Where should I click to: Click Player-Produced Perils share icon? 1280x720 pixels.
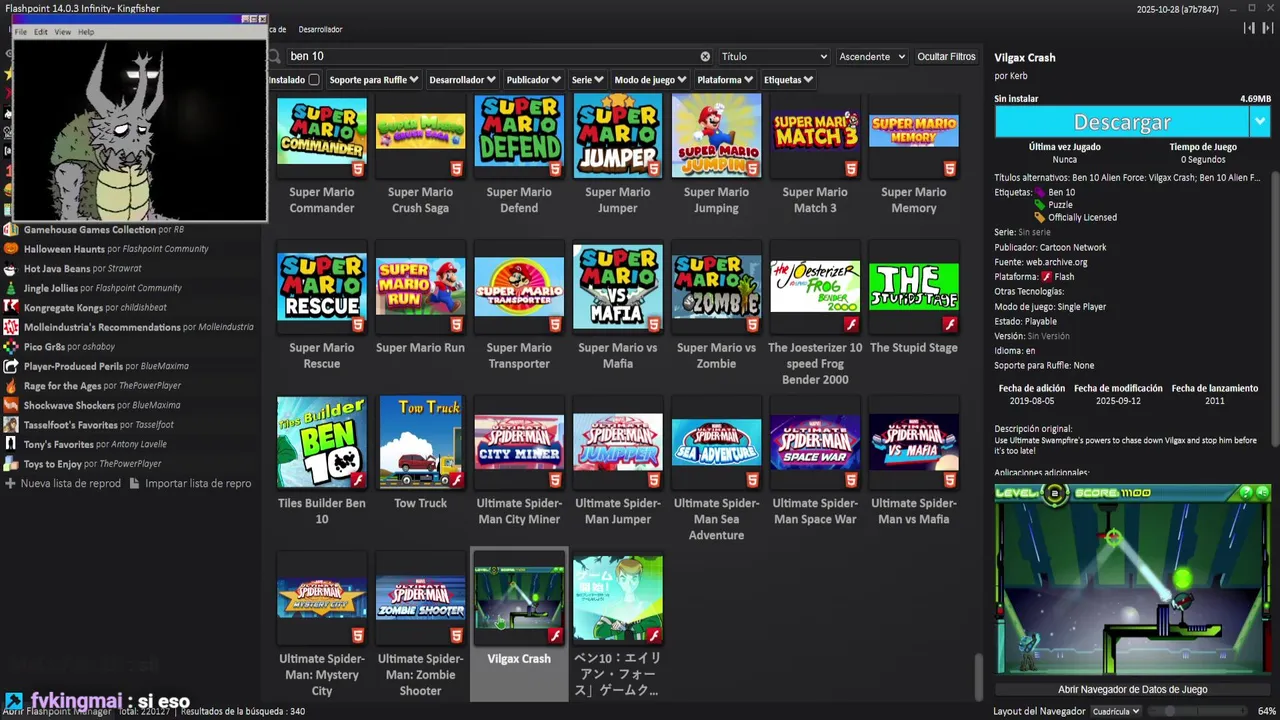(x=11, y=366)
